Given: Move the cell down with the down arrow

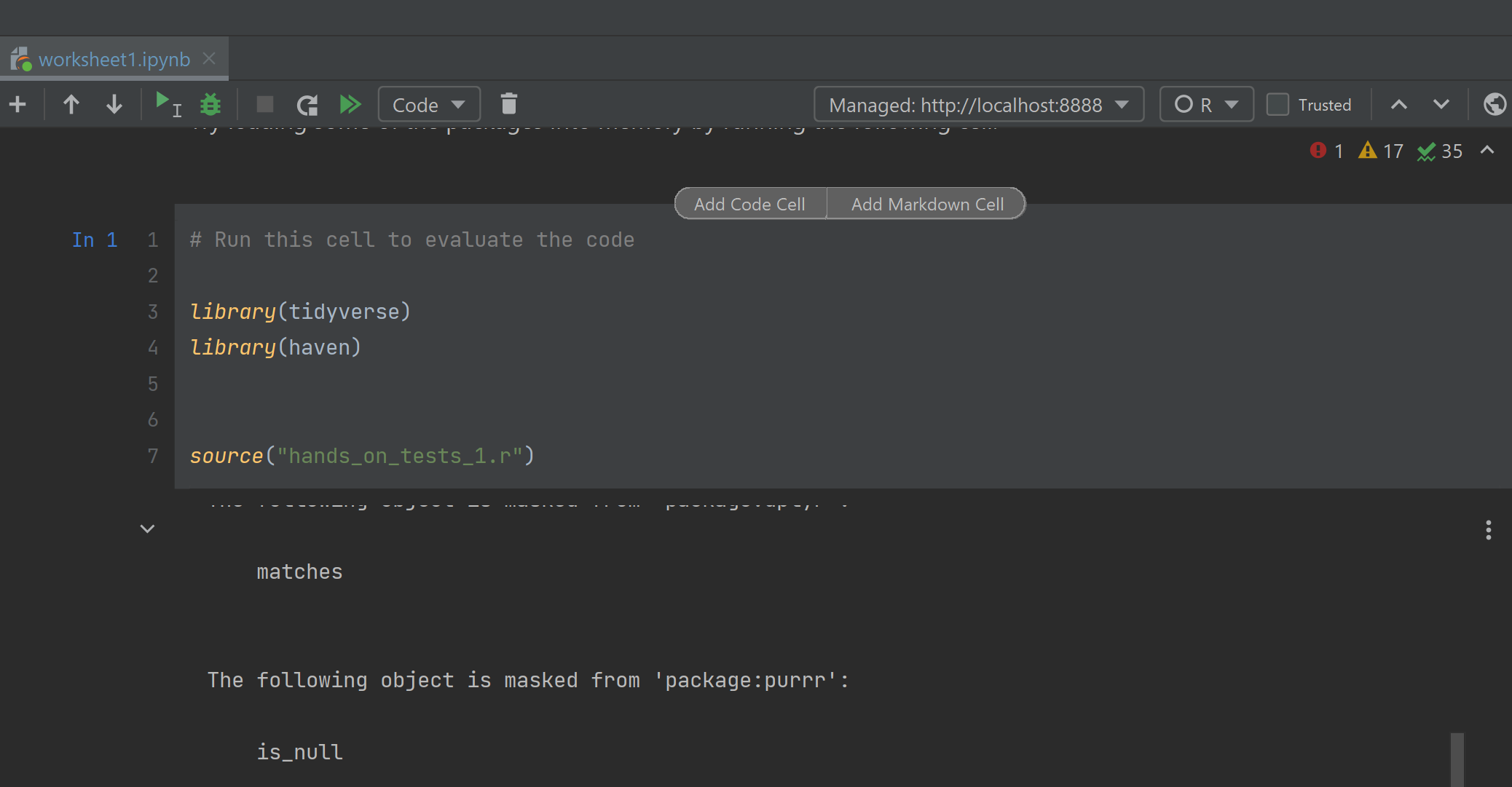Looking at the screenshot, I should tap(114, 105).
